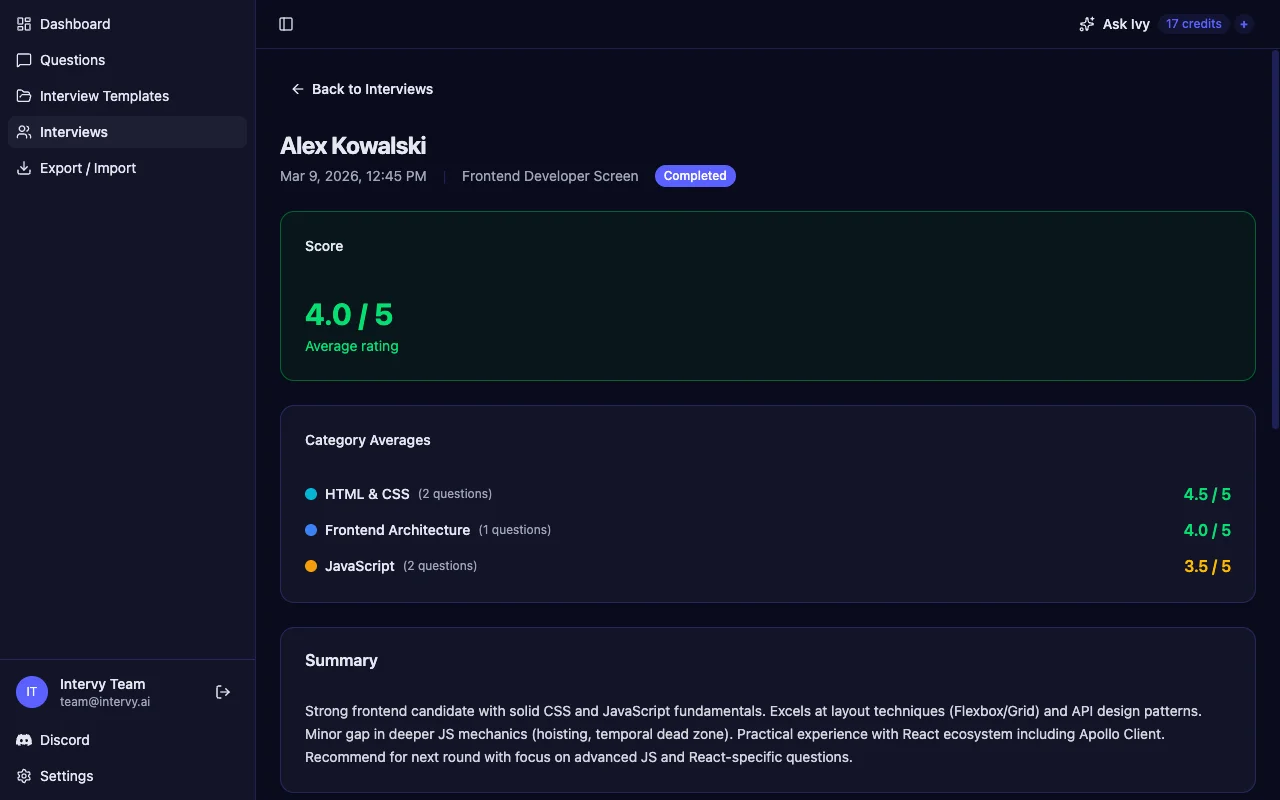Click the Completed status badge
1280x800 pixels.
[x=695, y=176]
